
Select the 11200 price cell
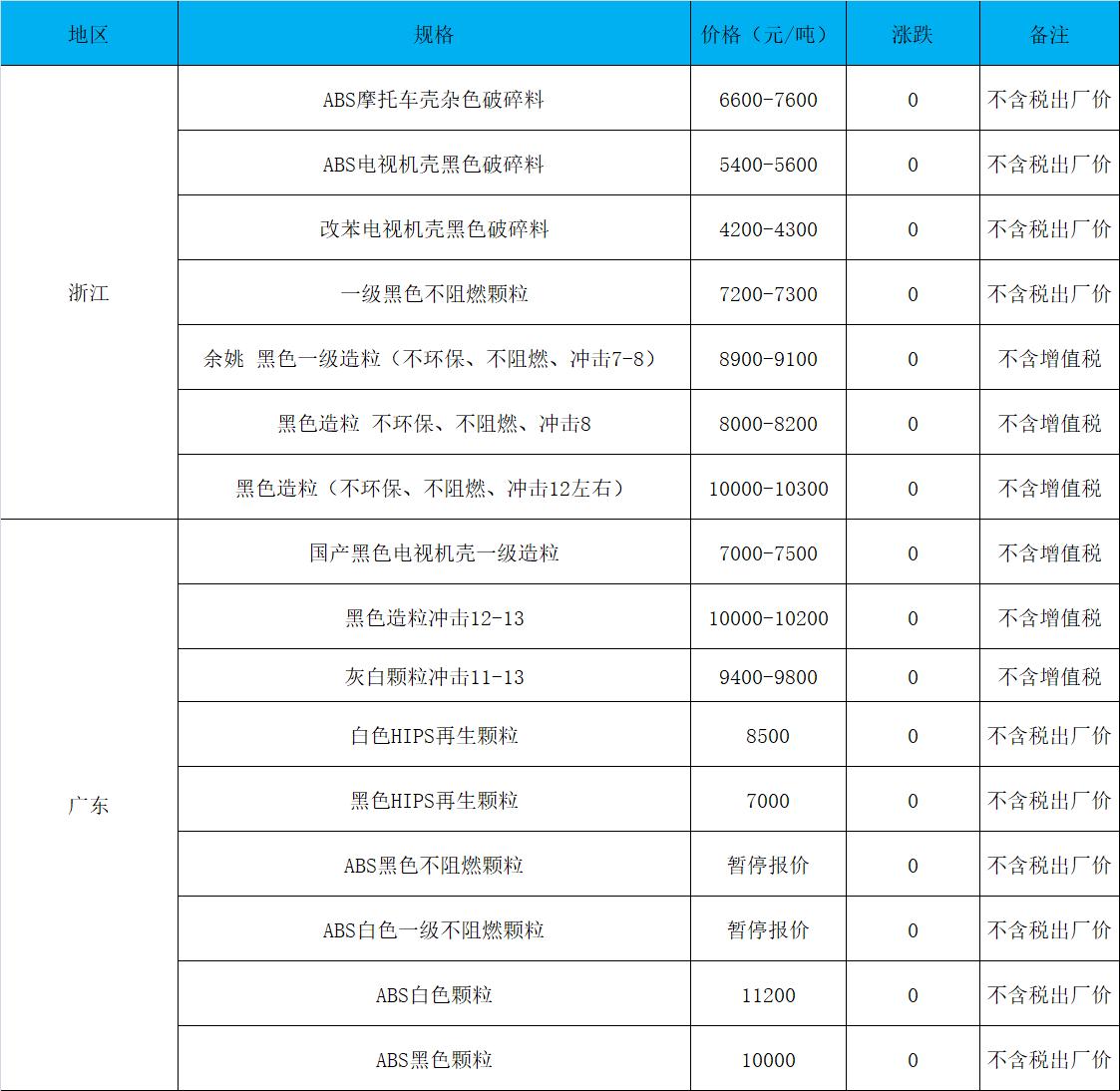point(767,995)
